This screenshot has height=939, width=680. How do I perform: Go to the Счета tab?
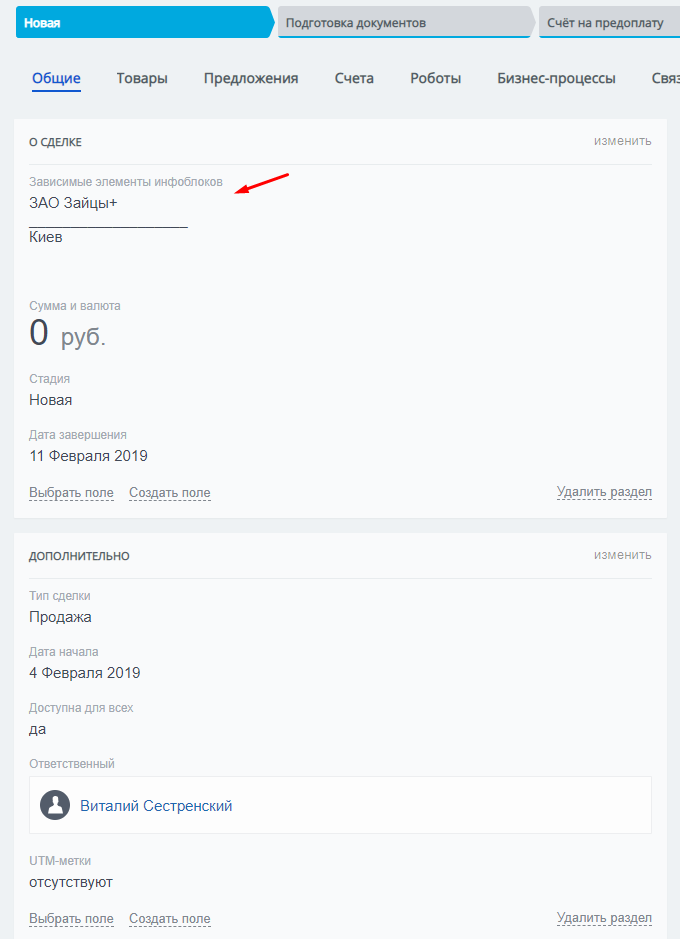(354, 78)
